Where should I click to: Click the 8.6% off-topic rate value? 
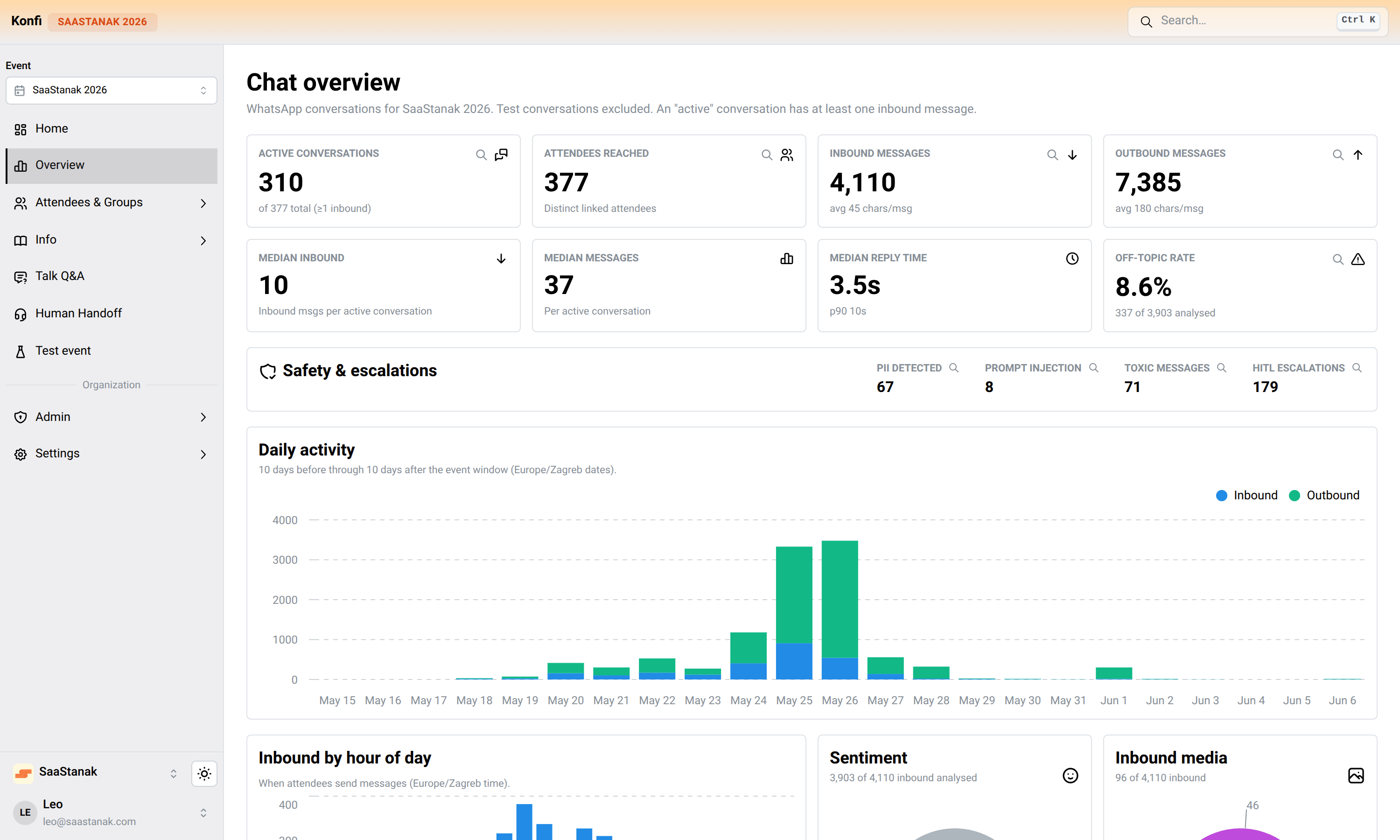(1143, 287)
